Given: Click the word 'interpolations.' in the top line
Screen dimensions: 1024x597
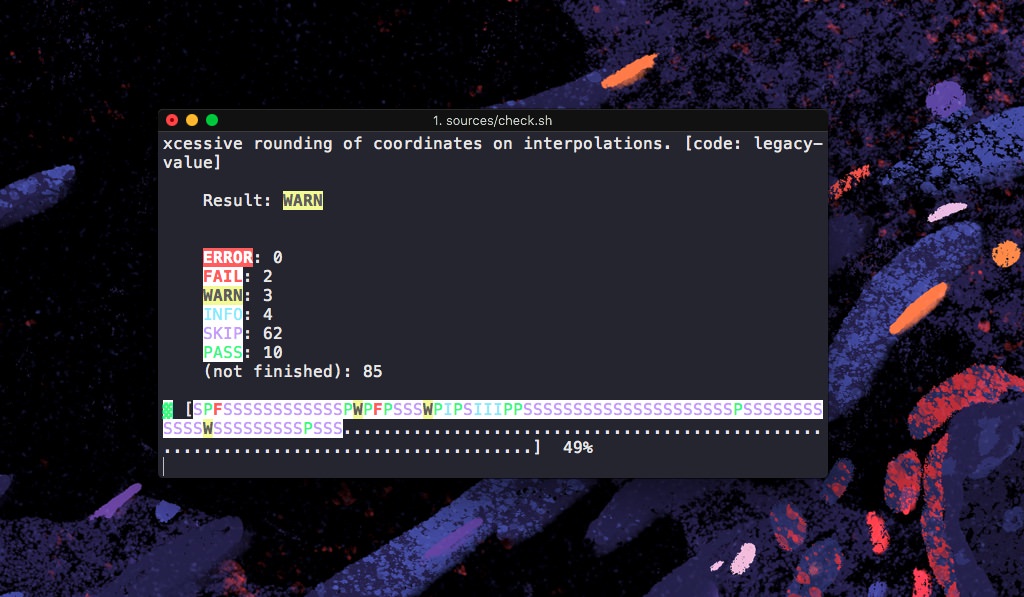Looking at the screenshot, I should pos(596,144).
